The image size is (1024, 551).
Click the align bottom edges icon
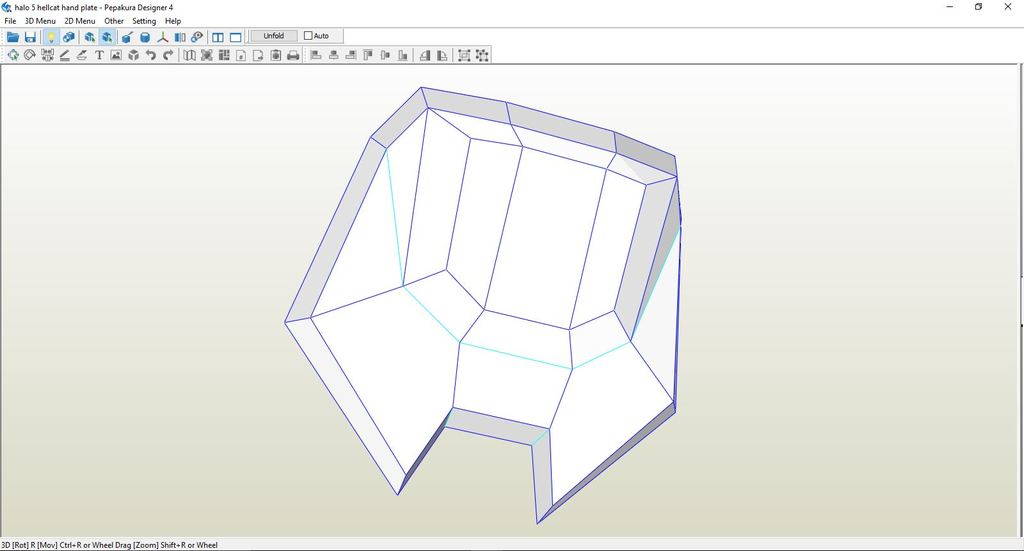click(403, 55)
